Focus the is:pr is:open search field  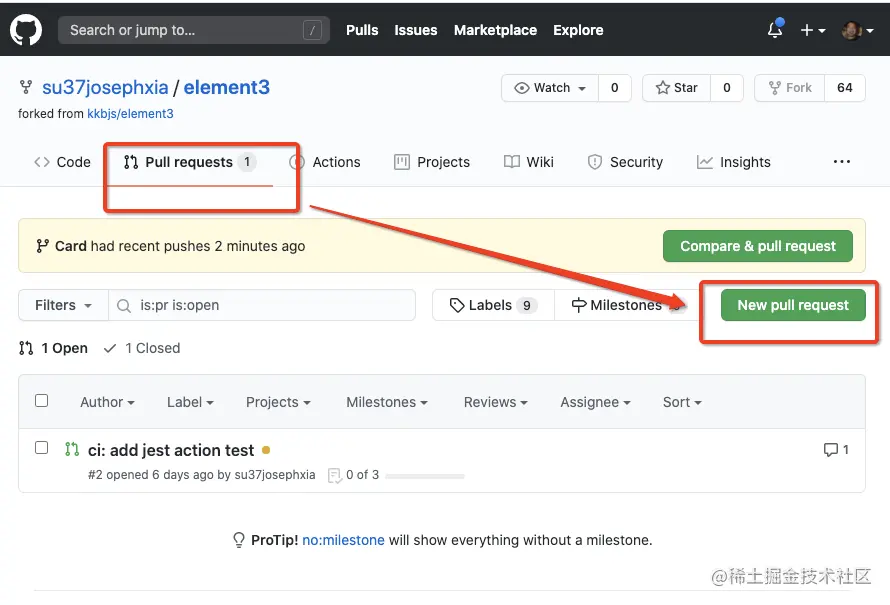point(270,305)
